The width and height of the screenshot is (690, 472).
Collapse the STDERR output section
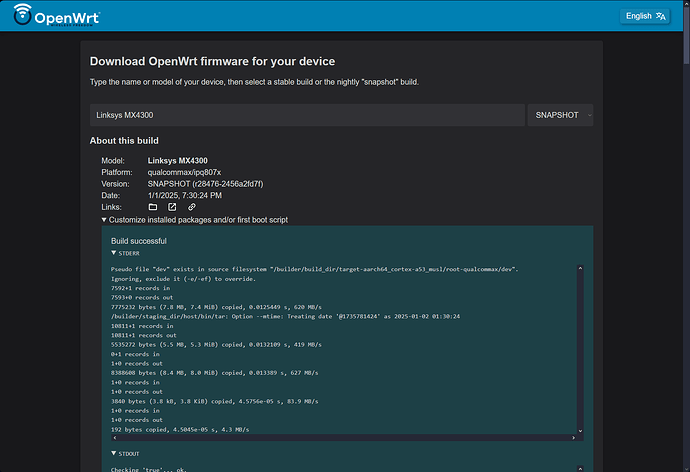click(125, 253)
